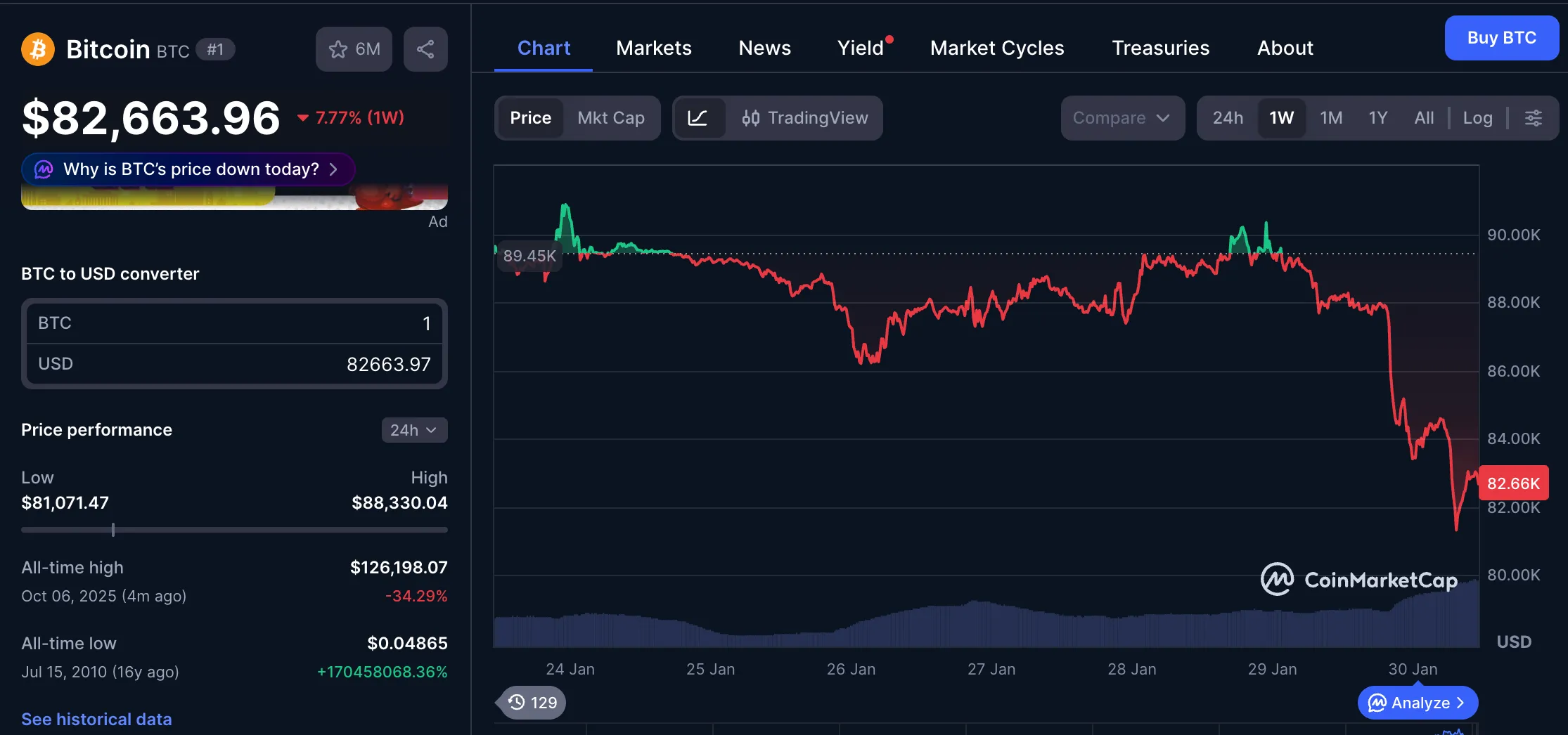Open the 129 history clock badge
This screenshot has width=1568, height=735.
point(533,703)
